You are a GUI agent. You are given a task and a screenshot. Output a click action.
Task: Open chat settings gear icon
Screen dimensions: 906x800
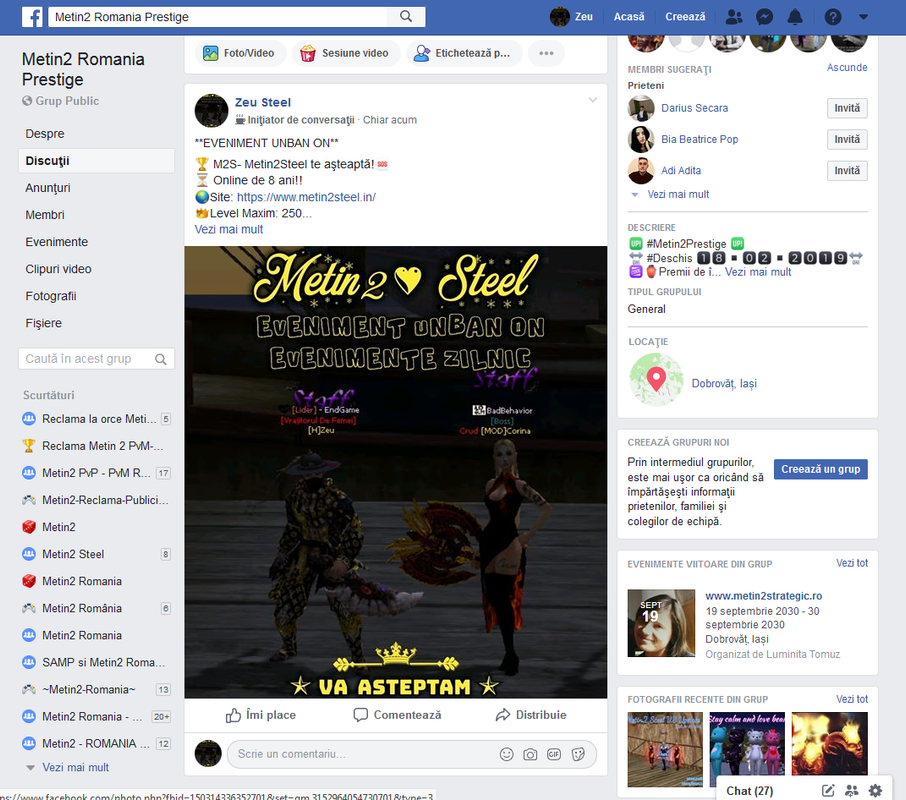(x=875, y=791)
